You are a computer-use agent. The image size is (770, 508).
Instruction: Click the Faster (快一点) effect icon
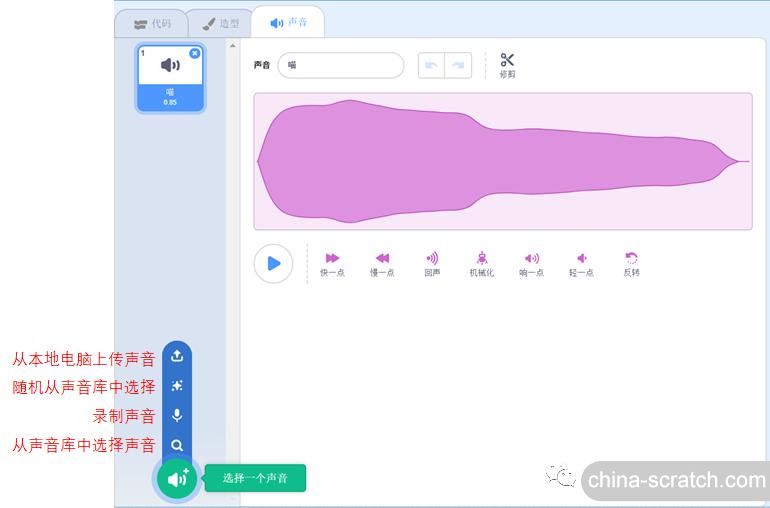point(332,259)
